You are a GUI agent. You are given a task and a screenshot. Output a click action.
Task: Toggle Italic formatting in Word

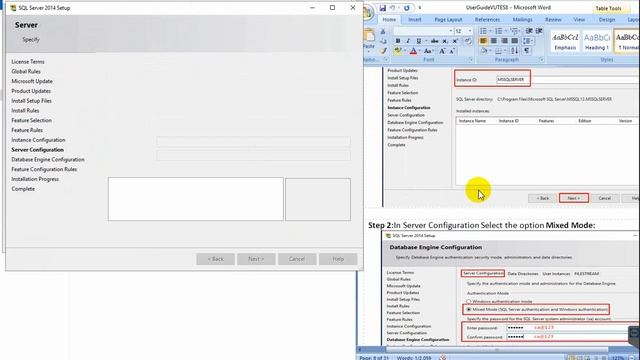pyautogui.click(x=408, y=41)
